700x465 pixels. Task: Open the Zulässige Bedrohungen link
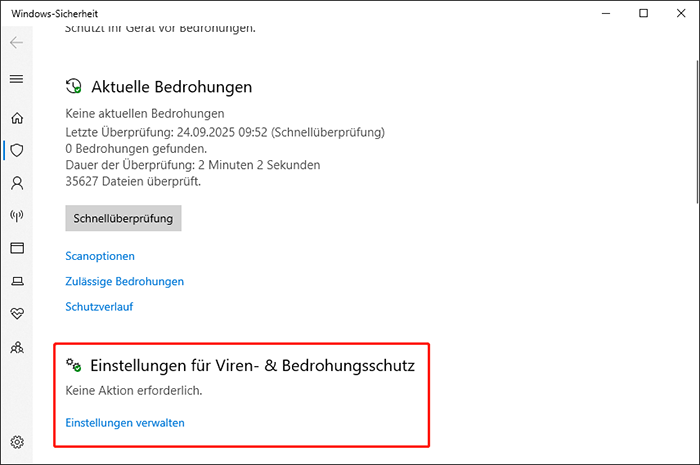pos(124,281)
